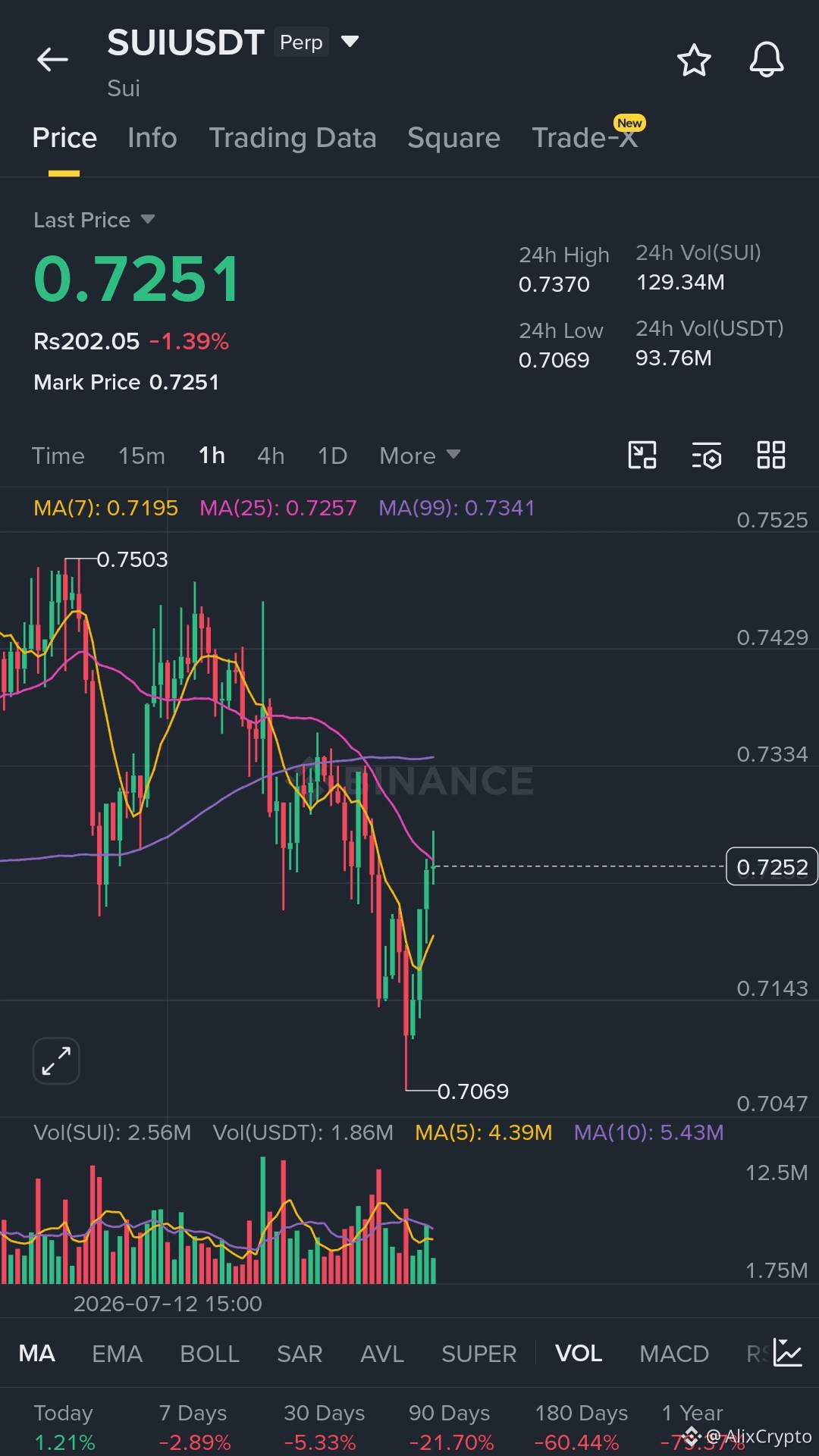Select the VOL sub-indicator
This screenshot has height=1456, width=819.
tap(579, 1353)
